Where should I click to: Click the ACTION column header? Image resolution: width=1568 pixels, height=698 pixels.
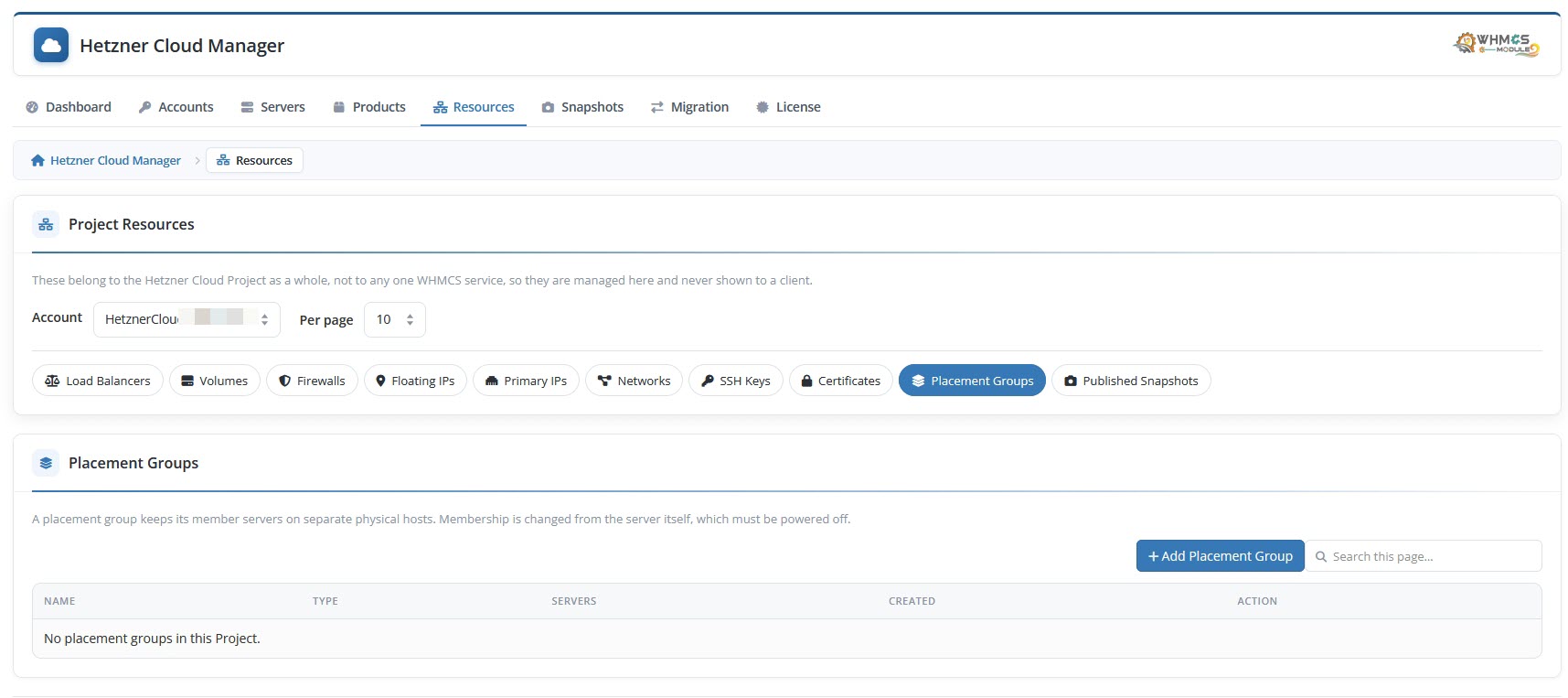click(1257, 601)
